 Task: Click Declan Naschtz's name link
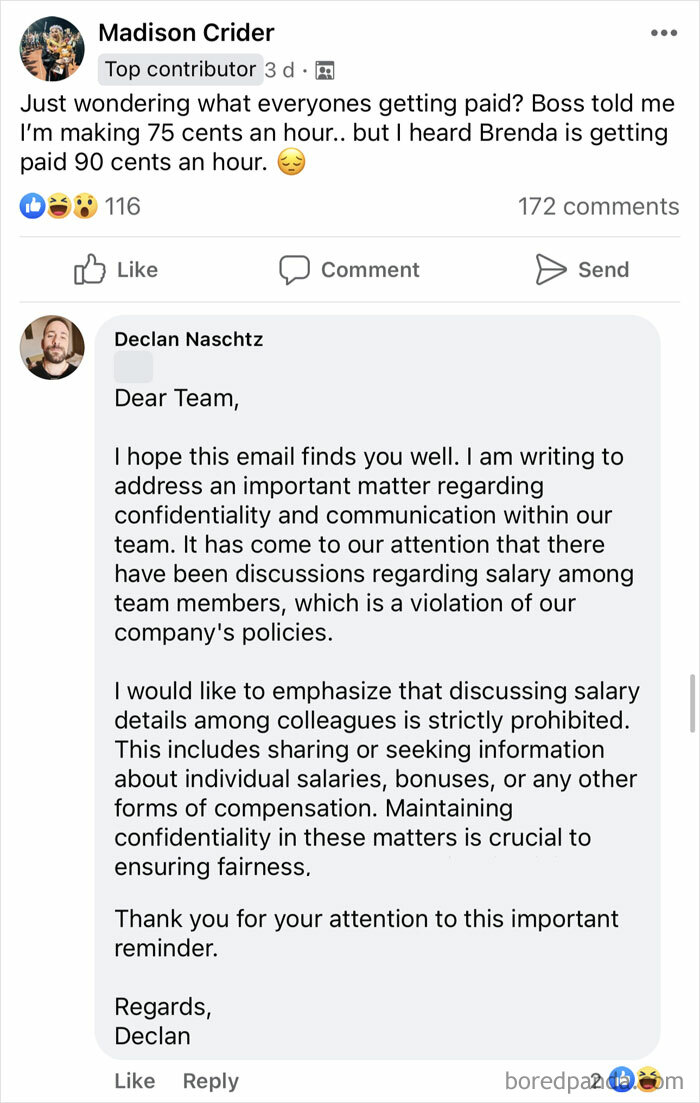click(x=188, y=339)
